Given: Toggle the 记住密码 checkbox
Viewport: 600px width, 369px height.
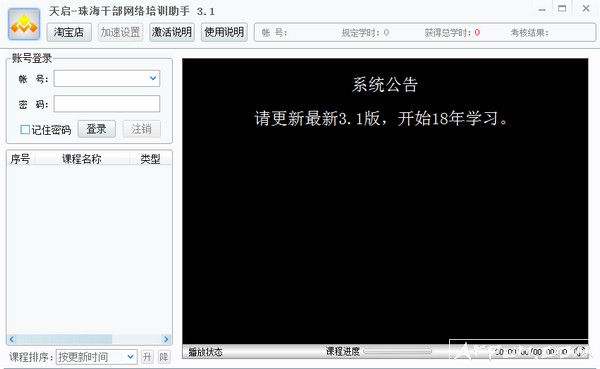Looking at the screenshot, I should (25, 130).
